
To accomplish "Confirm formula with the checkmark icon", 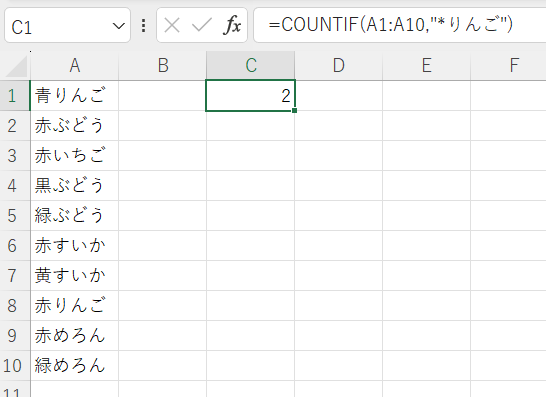I will pyautogui.click(x=202, y=25).
